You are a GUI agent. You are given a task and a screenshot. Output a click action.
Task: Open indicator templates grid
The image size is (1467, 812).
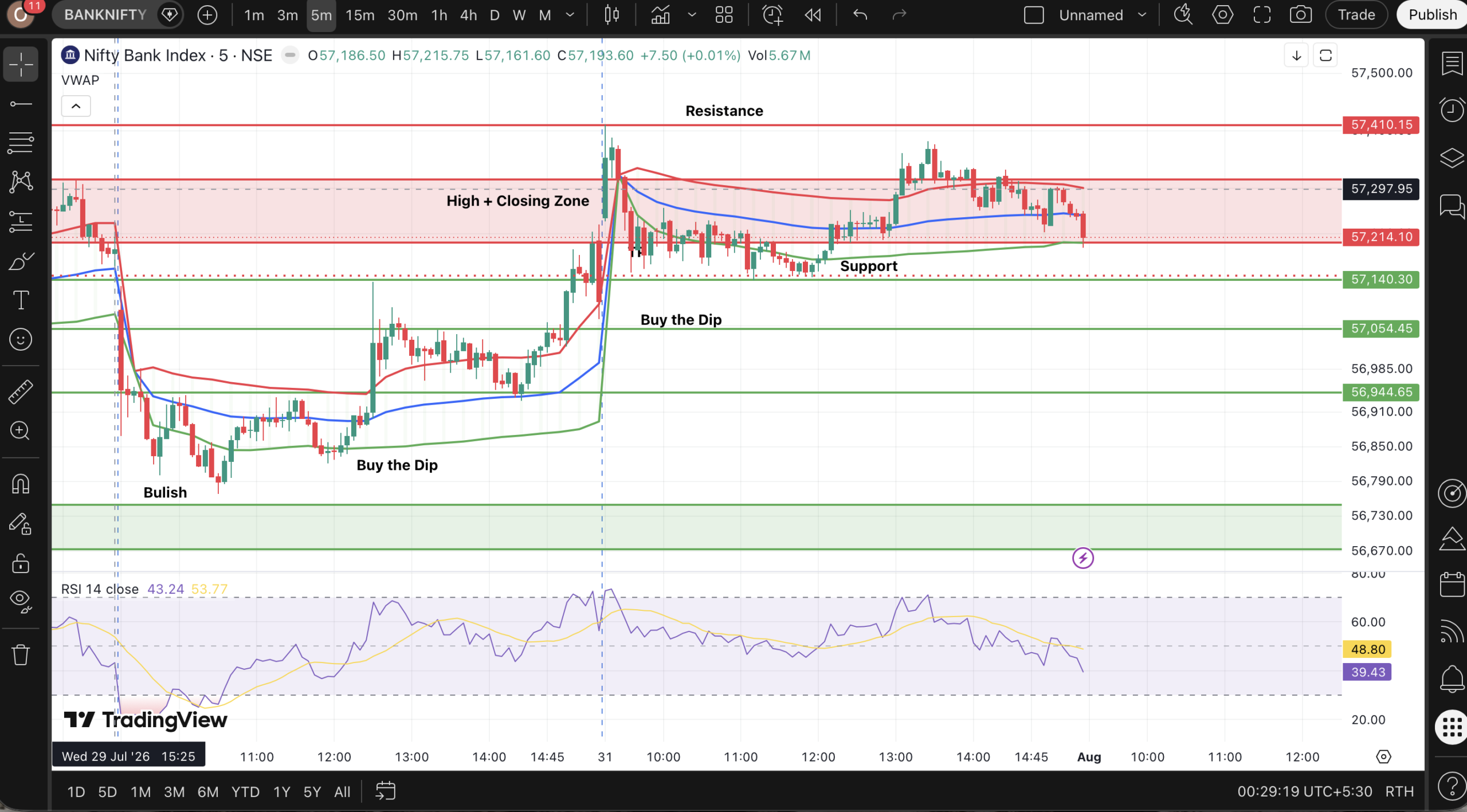(724, 15)
